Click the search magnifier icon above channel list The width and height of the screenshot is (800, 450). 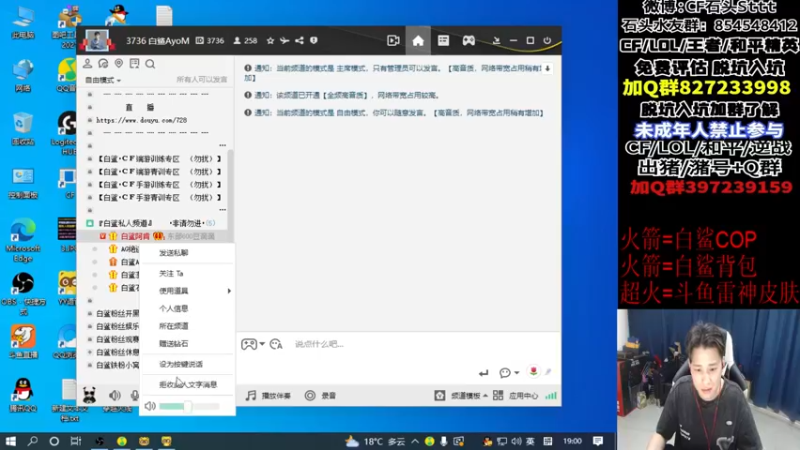(150, 64)
